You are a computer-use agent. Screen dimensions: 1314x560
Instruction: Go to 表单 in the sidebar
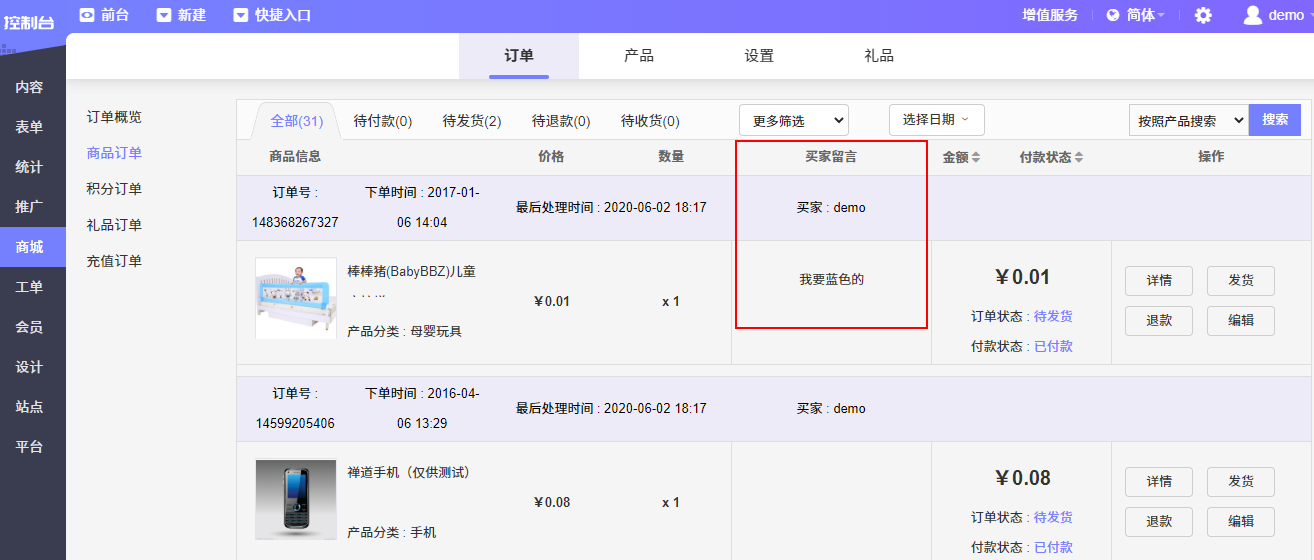[x=29, y=127]
